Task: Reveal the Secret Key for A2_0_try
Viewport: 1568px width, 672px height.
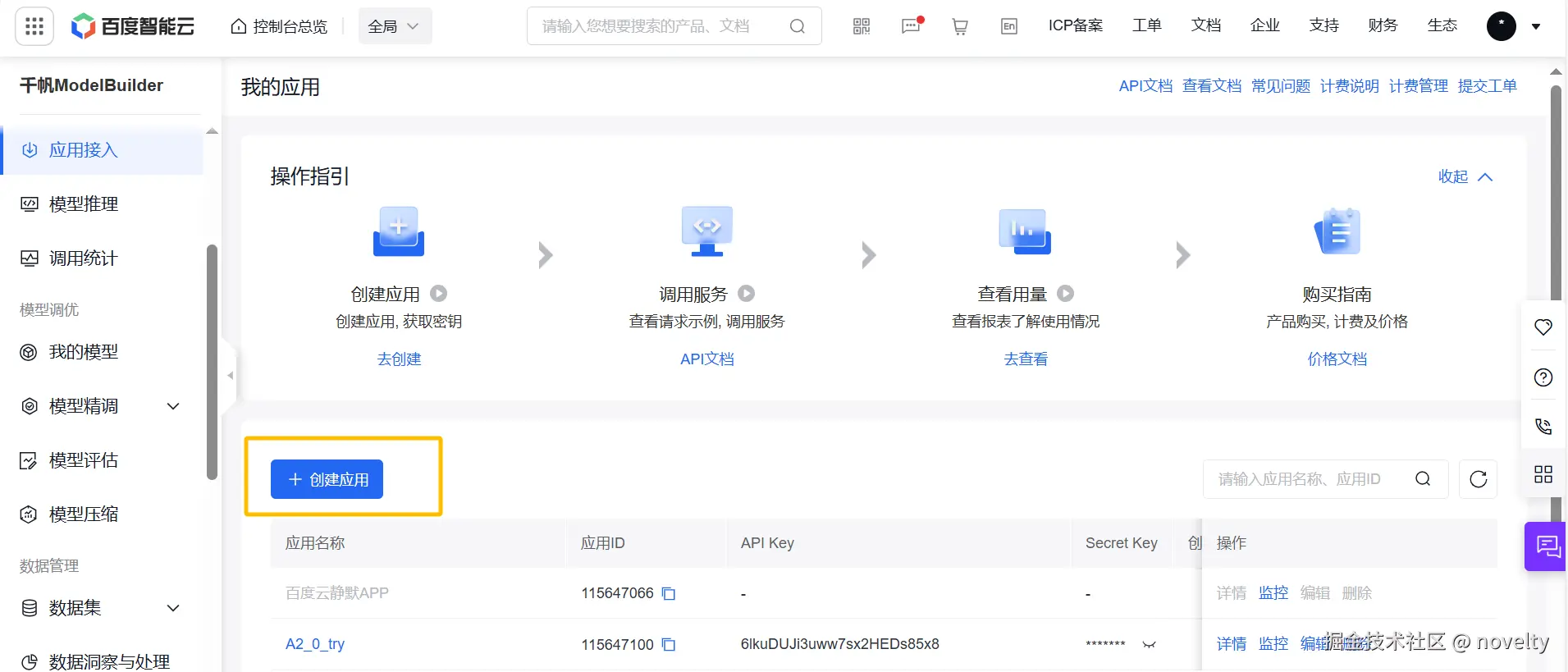Action: click(1150, 644)
